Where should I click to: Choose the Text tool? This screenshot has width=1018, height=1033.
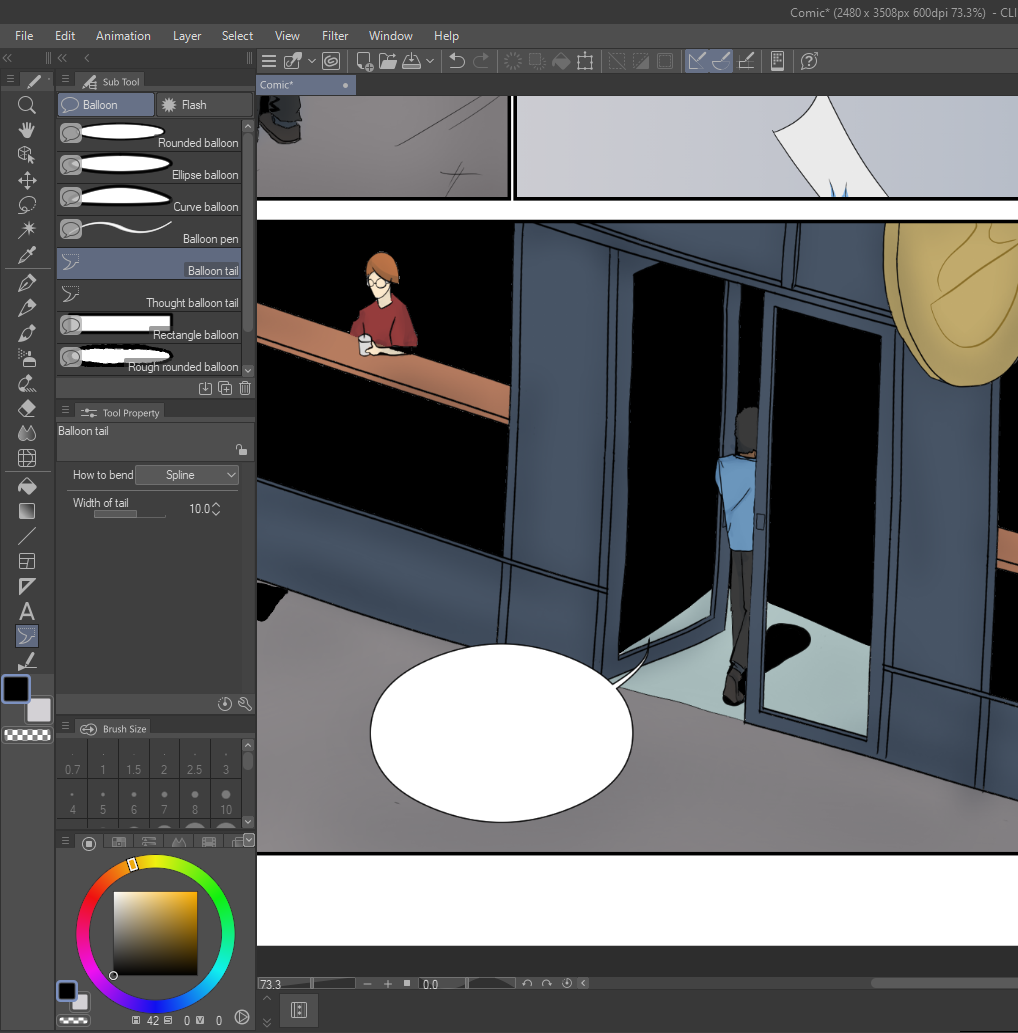click(x=27, y=611)
